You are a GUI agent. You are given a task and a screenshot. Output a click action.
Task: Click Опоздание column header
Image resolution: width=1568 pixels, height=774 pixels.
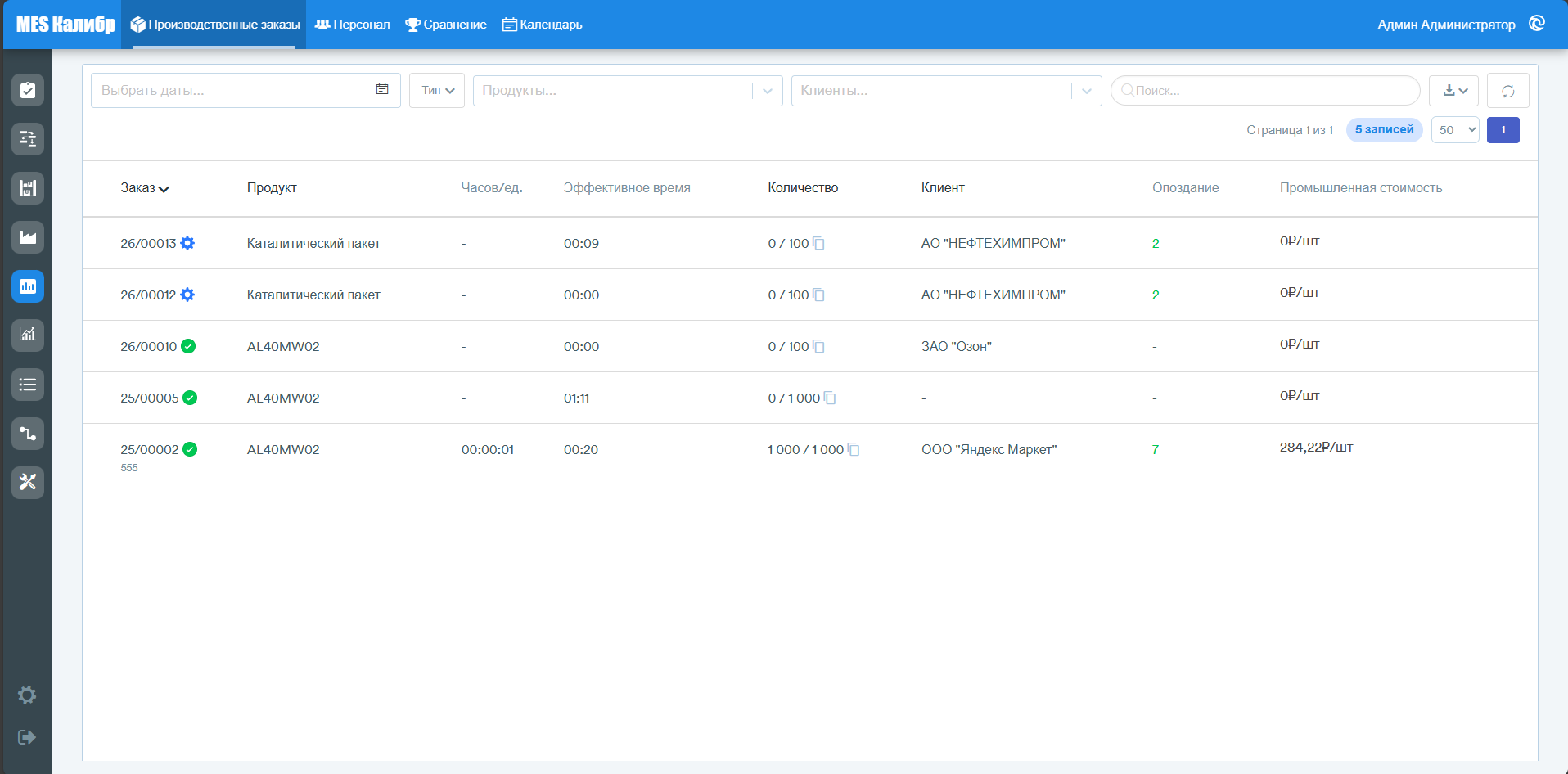1186,188
